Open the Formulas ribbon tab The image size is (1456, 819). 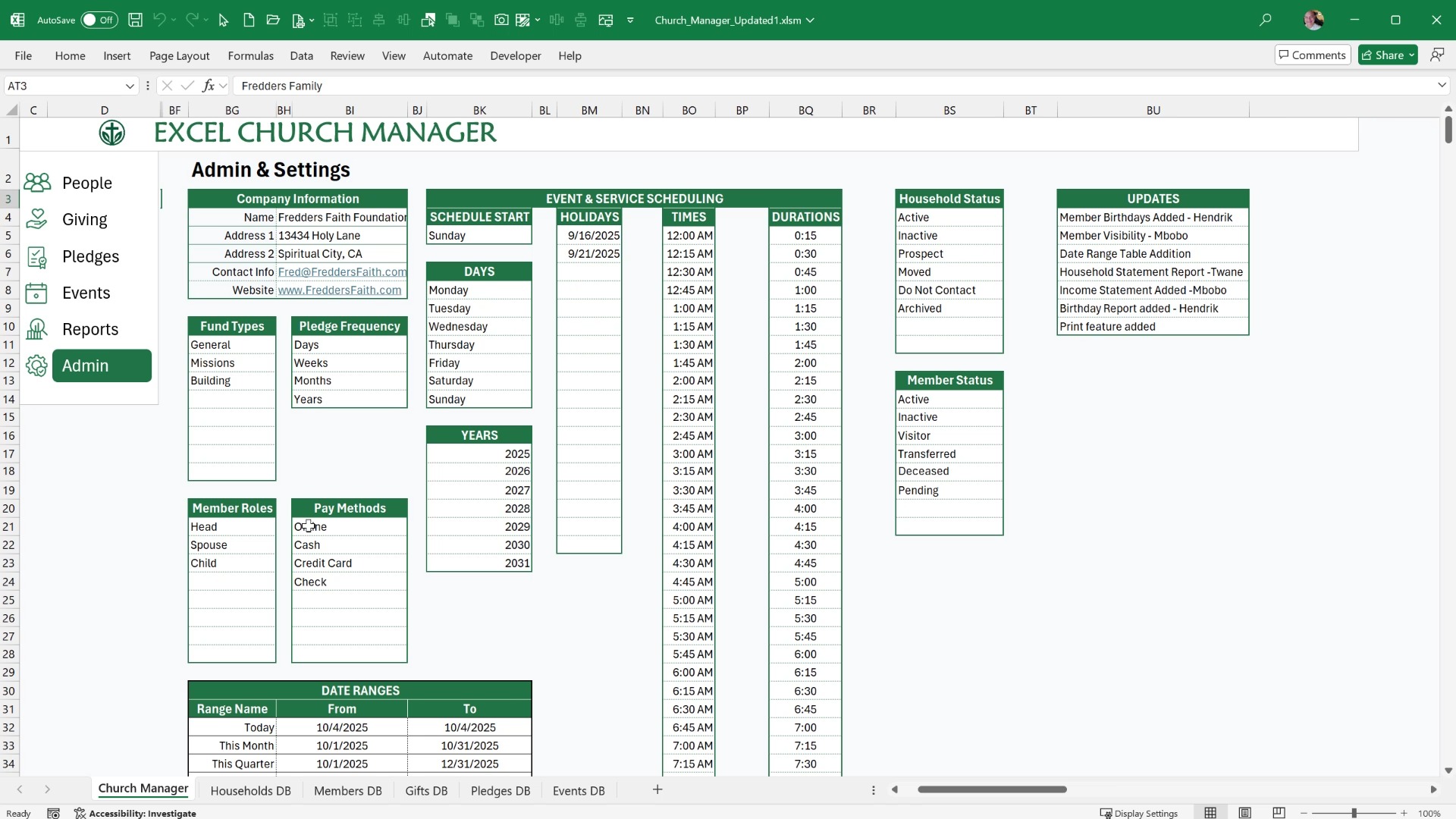point(250,55)
